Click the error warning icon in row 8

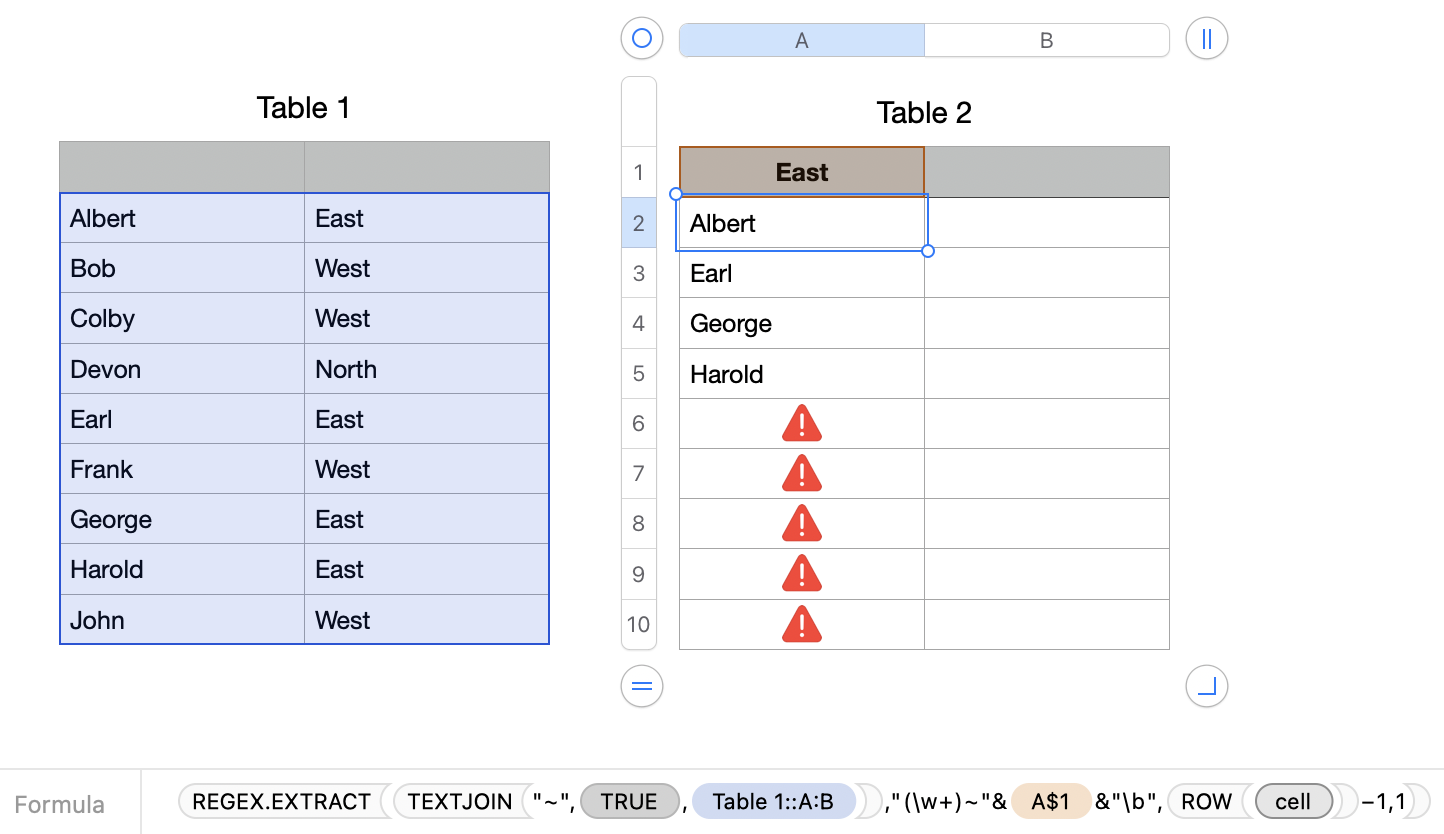tap(801, 524)
